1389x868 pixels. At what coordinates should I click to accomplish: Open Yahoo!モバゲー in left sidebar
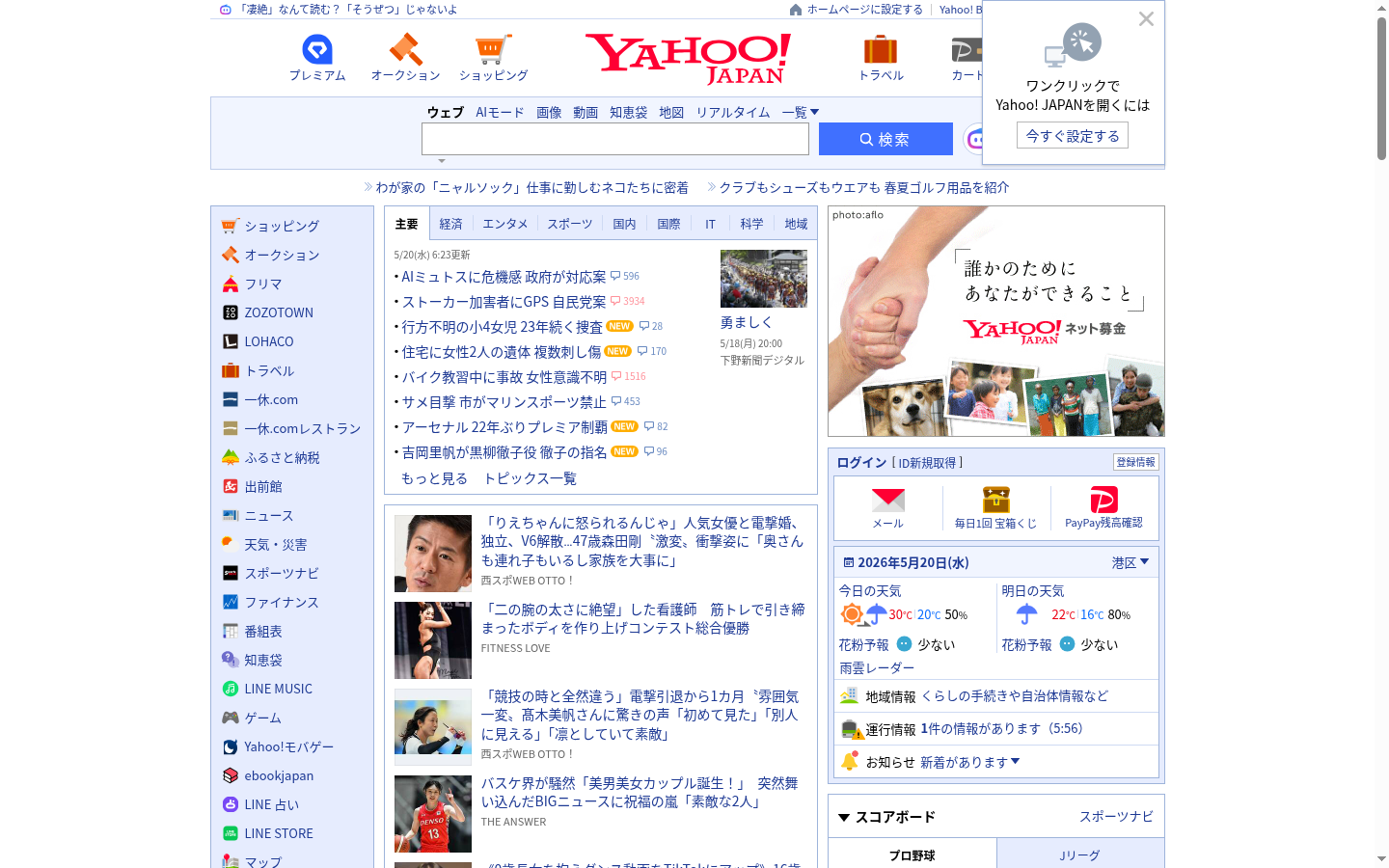[288, 746]
